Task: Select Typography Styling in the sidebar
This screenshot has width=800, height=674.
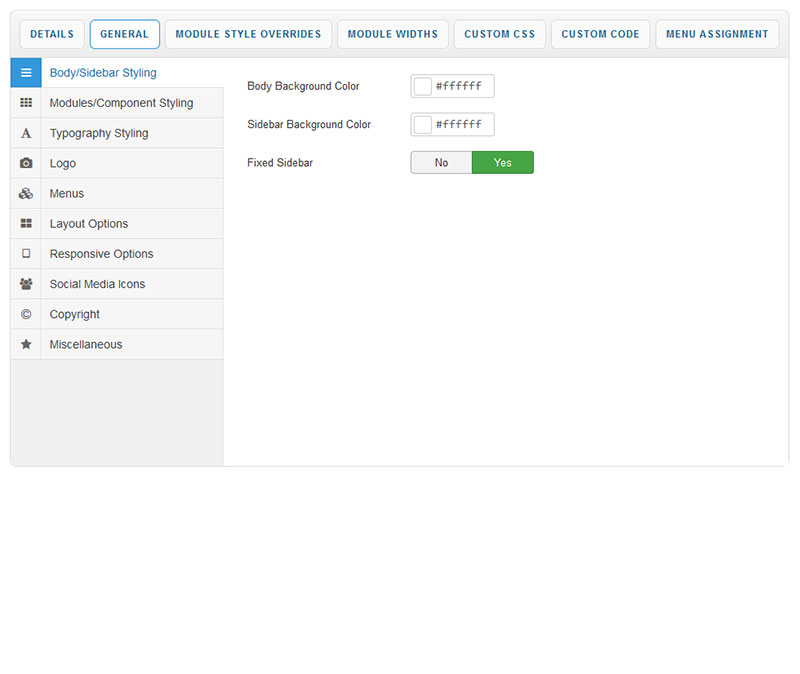Action: [99, 133]
